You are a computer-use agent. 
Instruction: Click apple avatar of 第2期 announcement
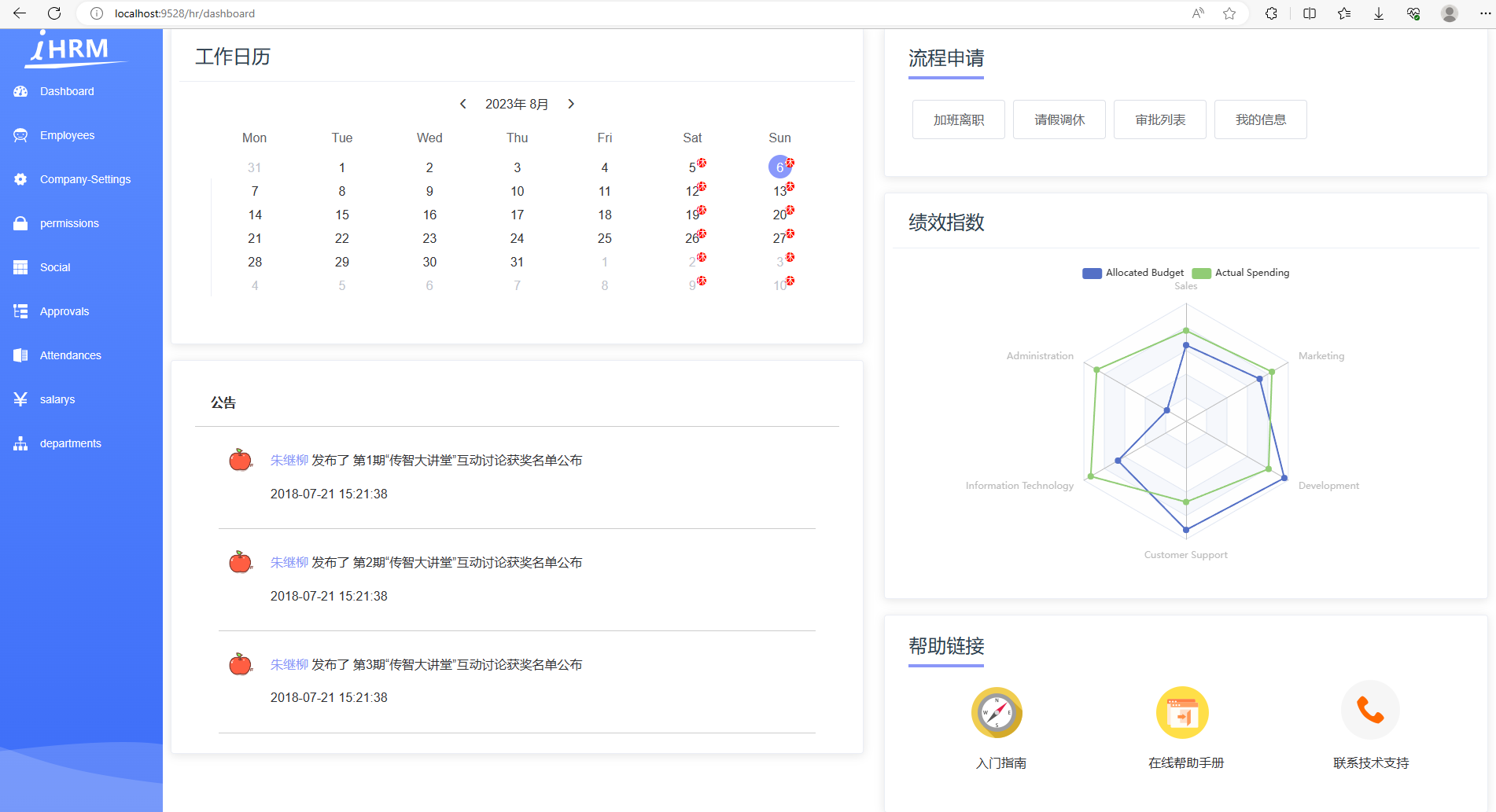(240, 562)
